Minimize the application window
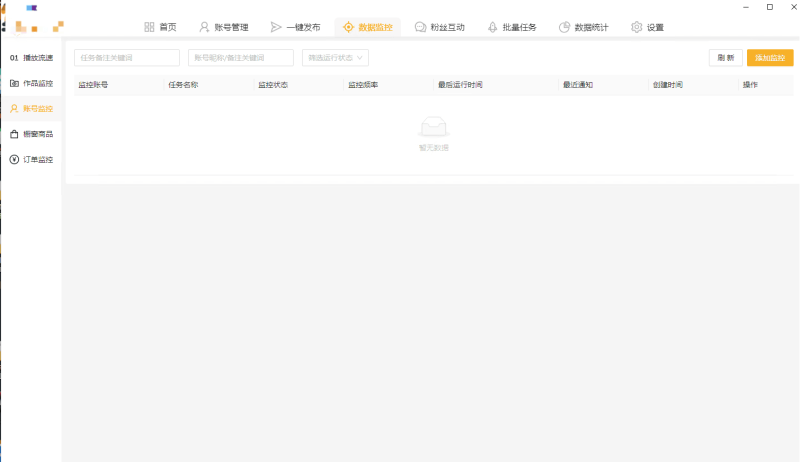The width and height of the screenshot is (800, 462). (x=746, y=7)
